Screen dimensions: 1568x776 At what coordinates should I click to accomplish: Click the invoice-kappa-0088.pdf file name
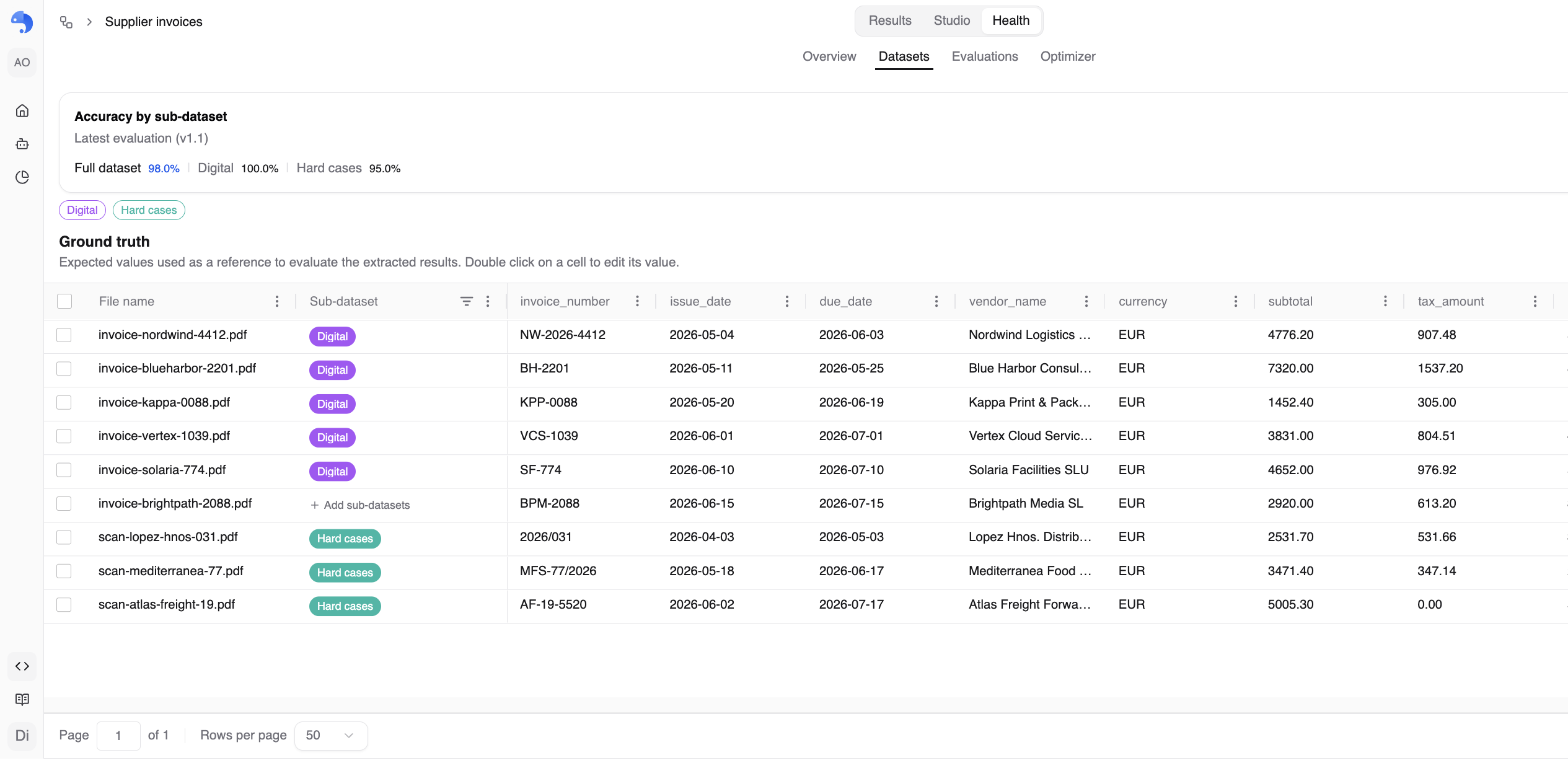[164, 403]
